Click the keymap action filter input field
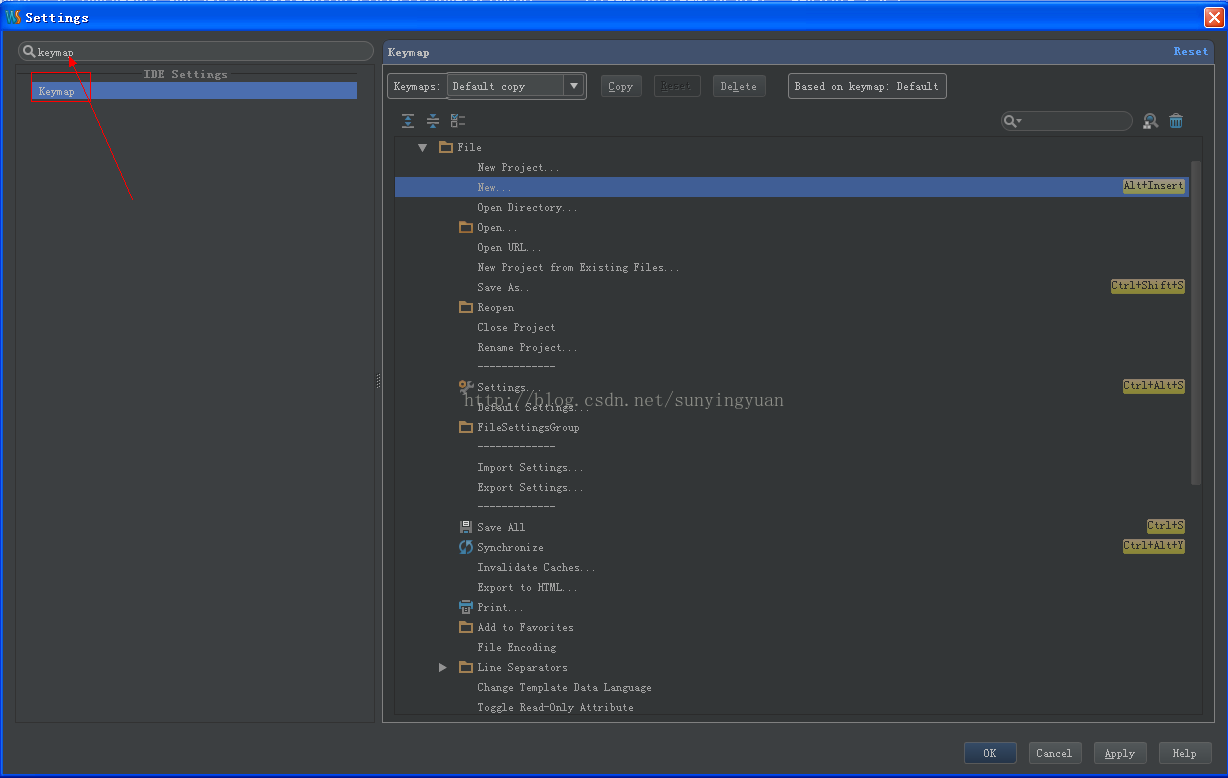Image resolution: width=1228 pixels, height=778 pixels. (x=1067, y=121)
